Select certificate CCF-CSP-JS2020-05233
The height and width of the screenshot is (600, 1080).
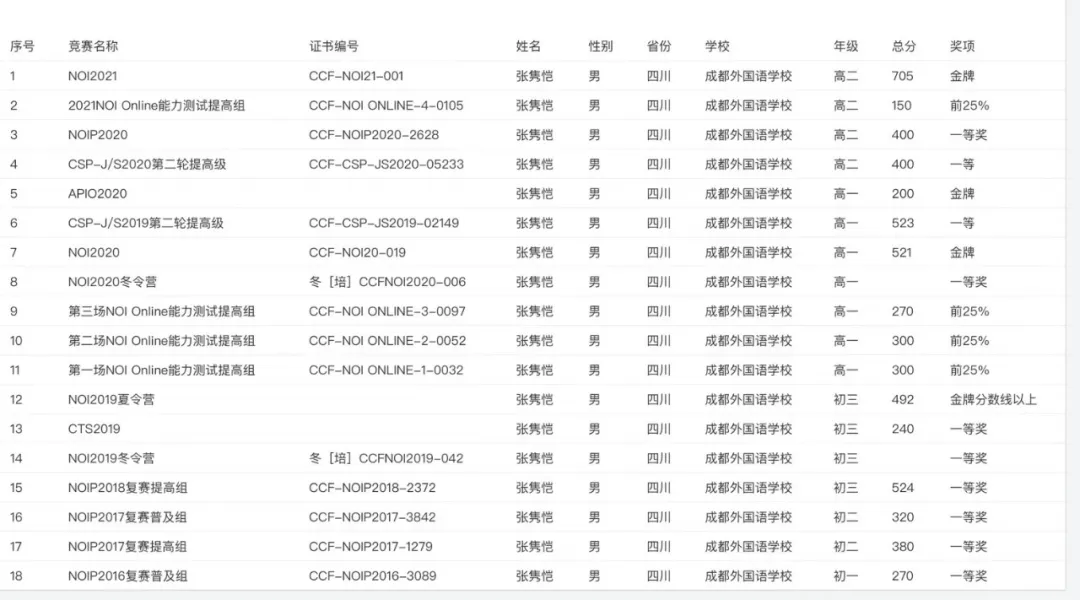(x=386, y=164)
